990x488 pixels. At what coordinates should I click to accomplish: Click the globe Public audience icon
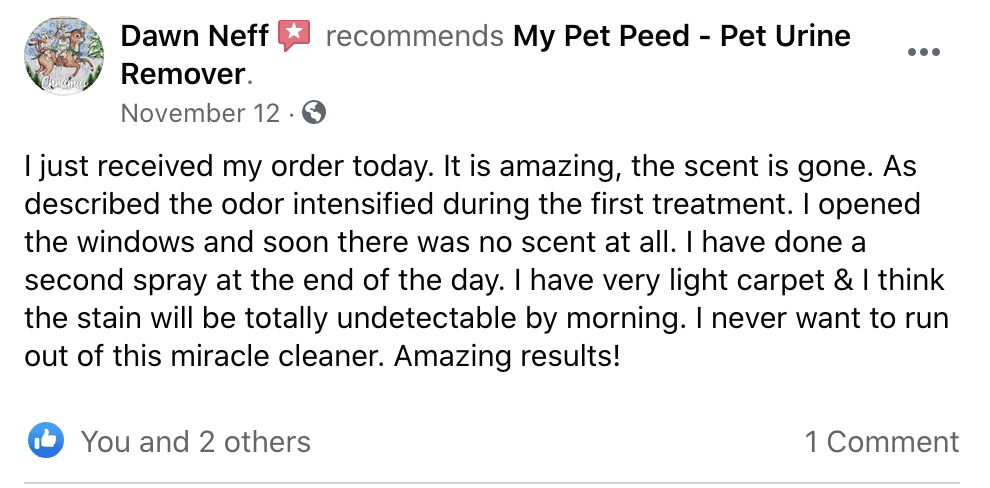pos(313,113)
